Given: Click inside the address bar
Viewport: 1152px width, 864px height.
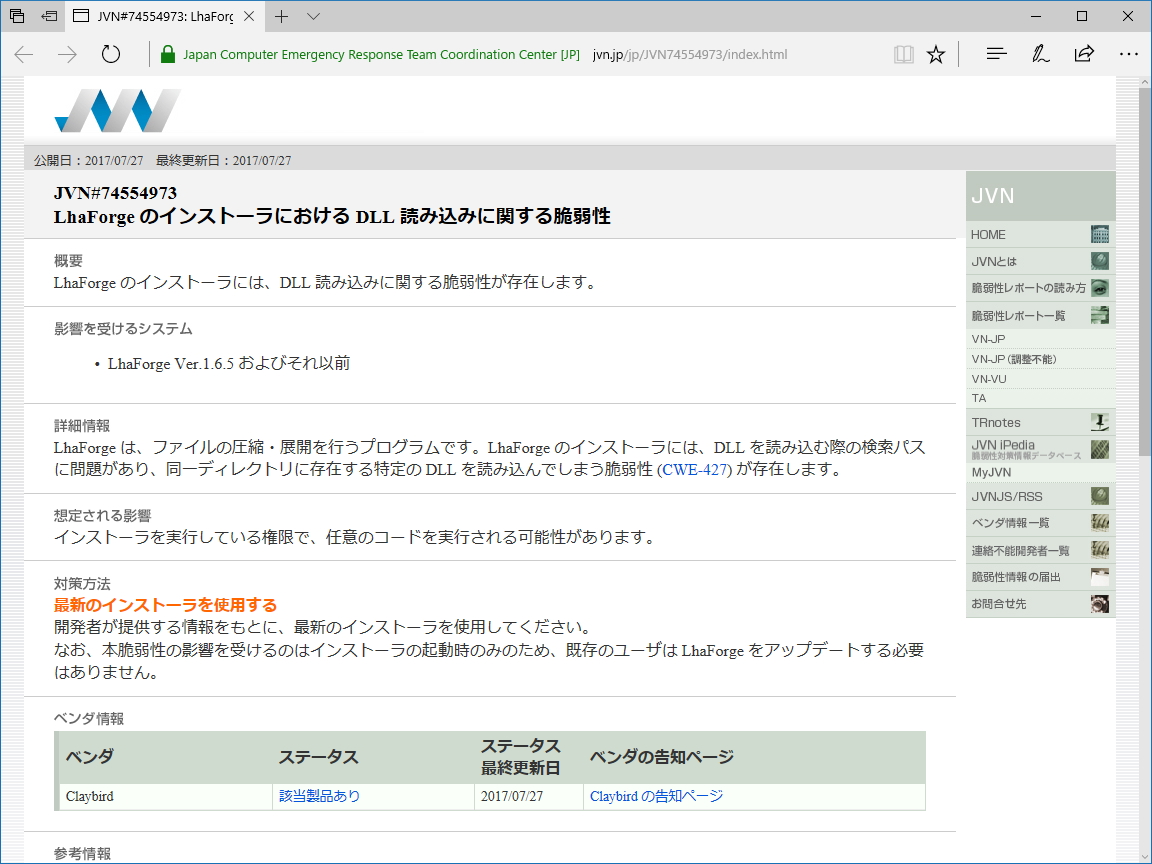Looking at the screenshot, I should pyautogui.click(x=700, y=54).
